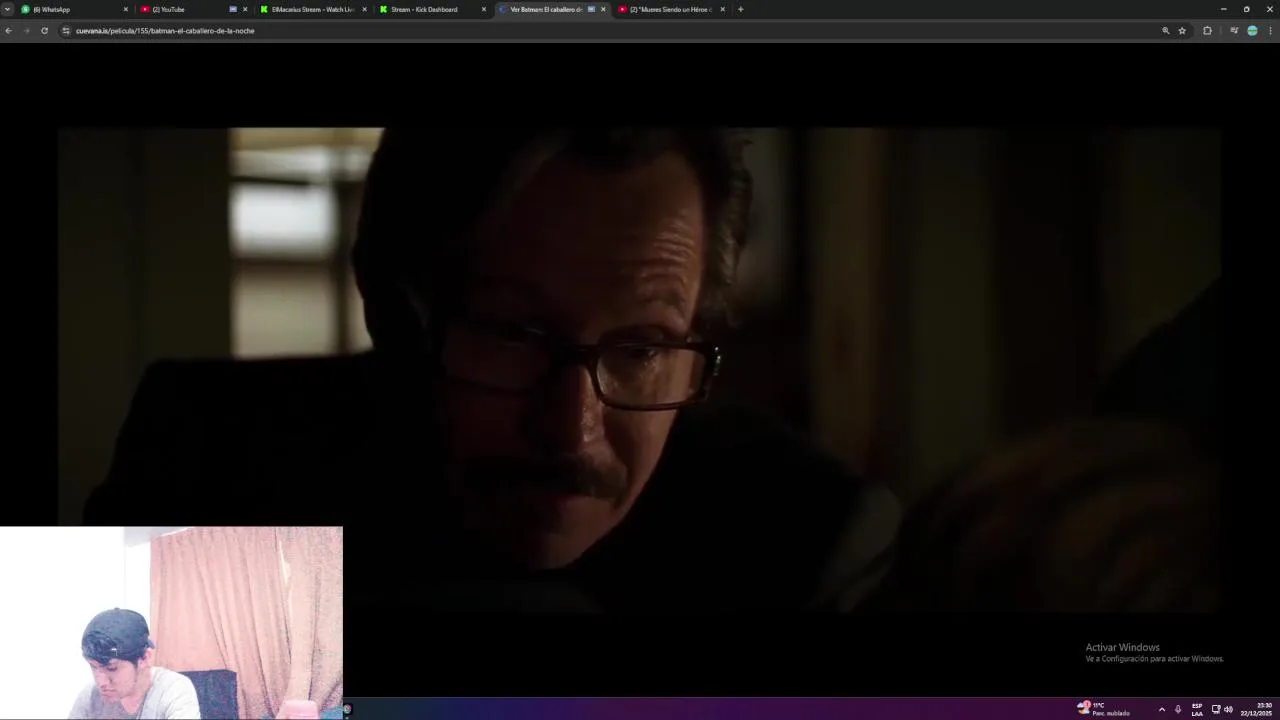Click the webcam overlay thumbnail
Viewport: 1280px width, 720px height.
[171, 622]
